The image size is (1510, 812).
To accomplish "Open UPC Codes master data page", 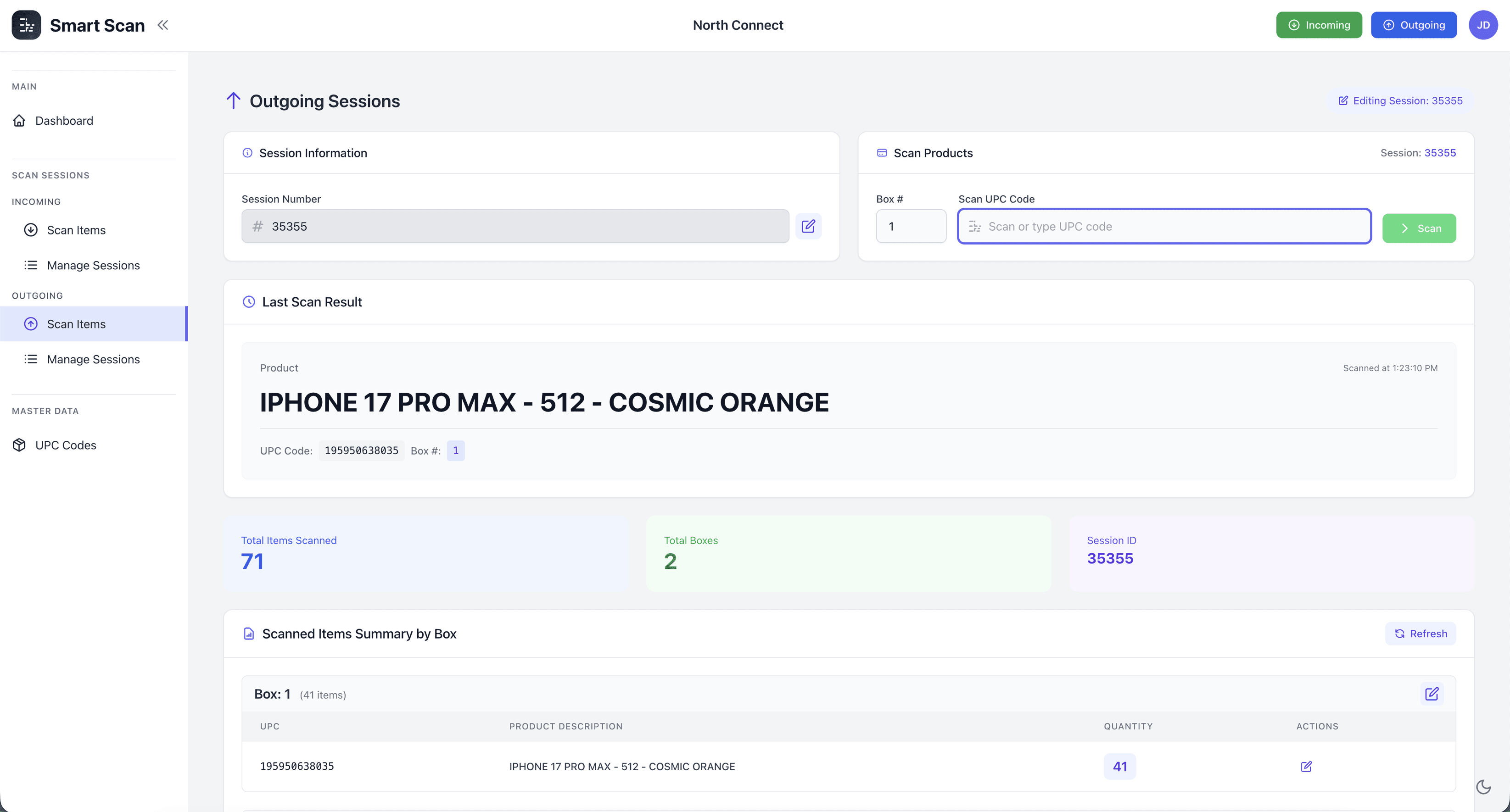I will 66,445.
